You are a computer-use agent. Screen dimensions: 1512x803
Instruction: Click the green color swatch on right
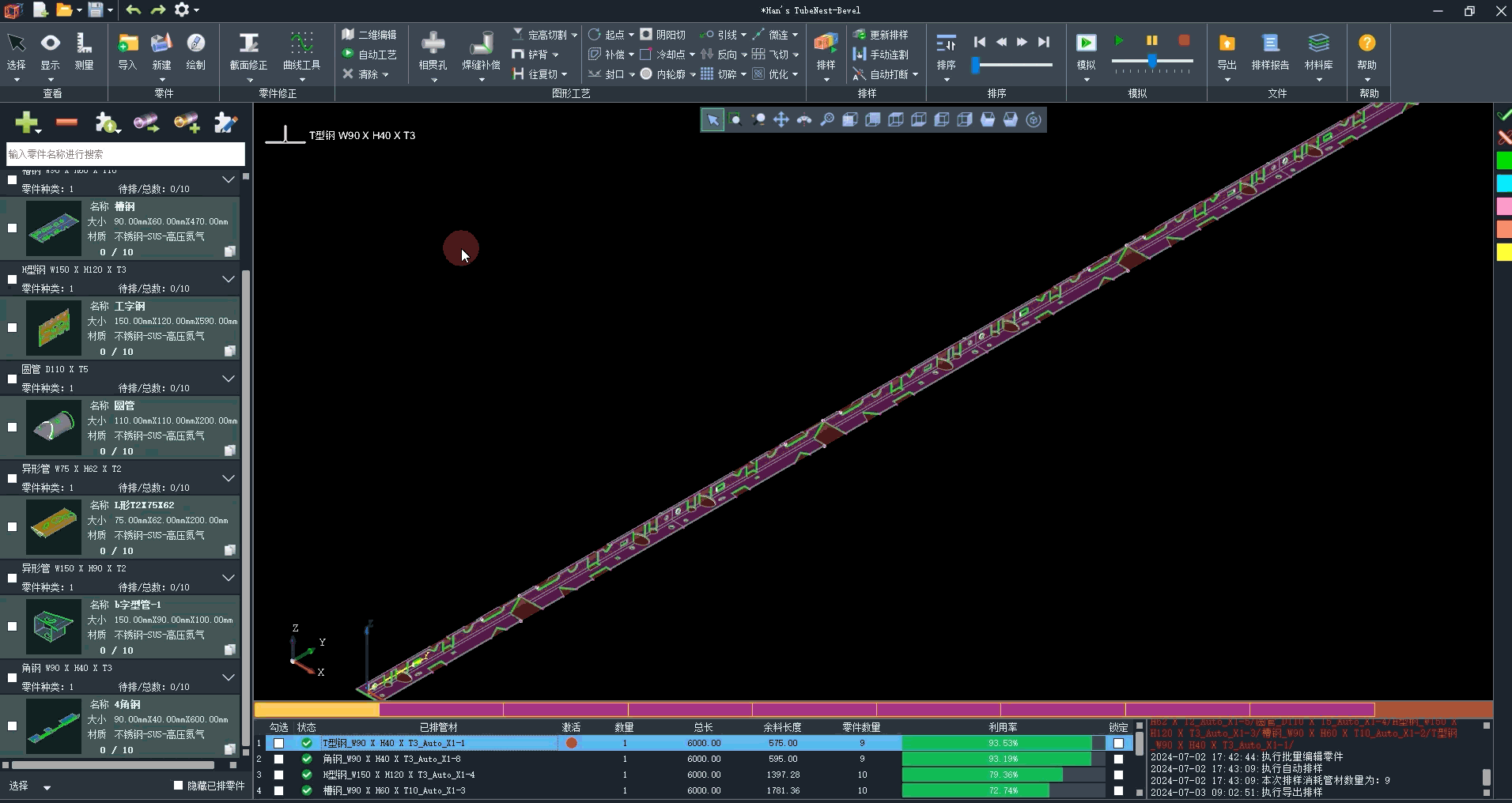(1503, 161)
